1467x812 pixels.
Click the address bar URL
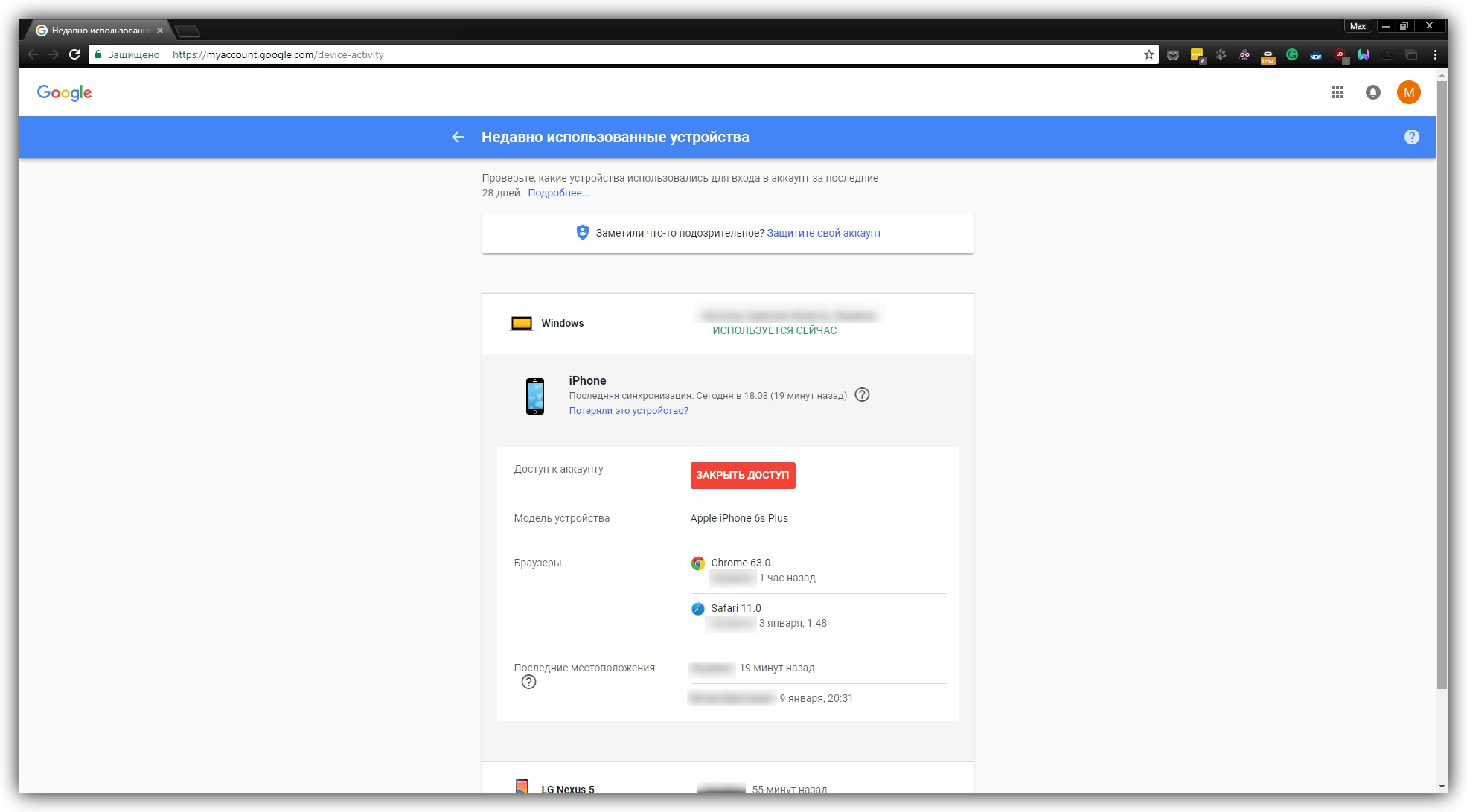[278, 54]
